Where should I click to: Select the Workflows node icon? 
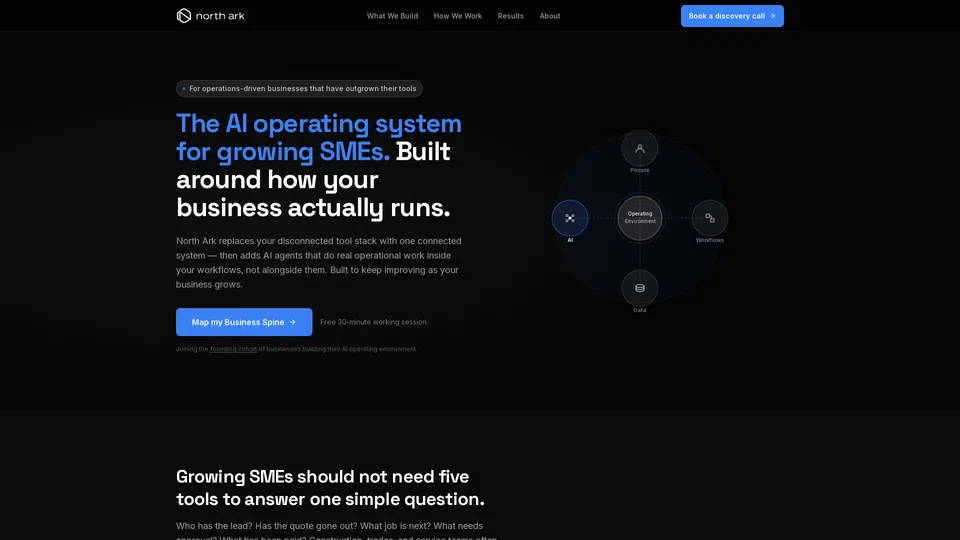(x=710, y=218)
